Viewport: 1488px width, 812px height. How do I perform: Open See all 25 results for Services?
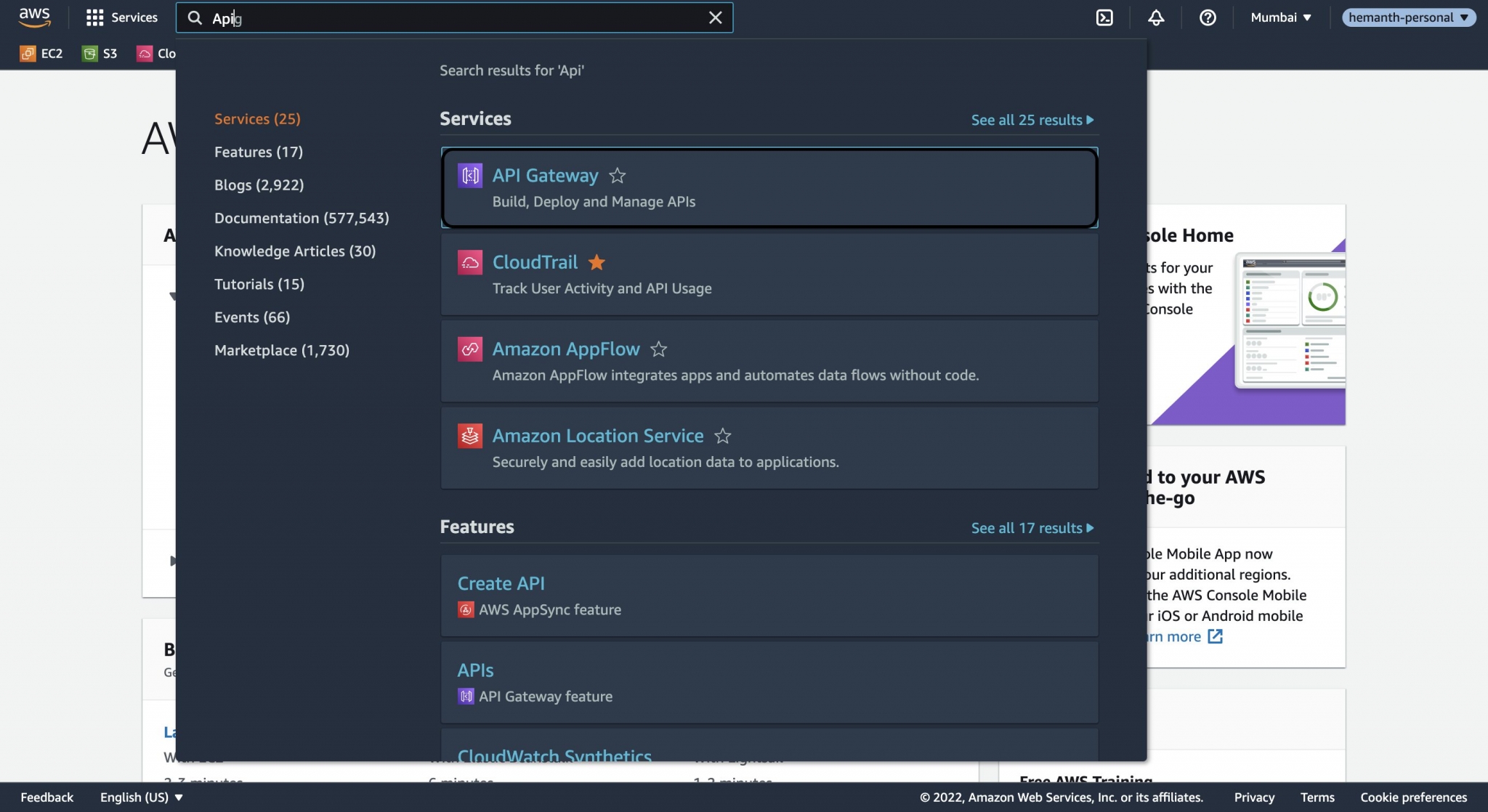tap(1032, 119)
